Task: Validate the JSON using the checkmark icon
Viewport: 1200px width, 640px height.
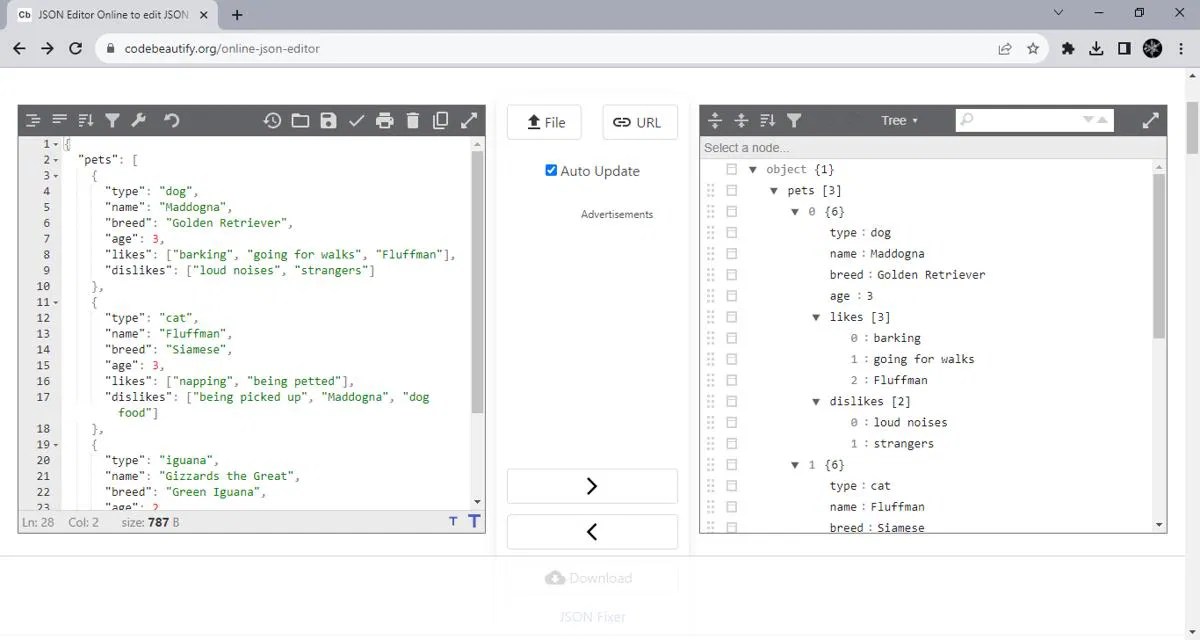Action: (x=356, y=120)
